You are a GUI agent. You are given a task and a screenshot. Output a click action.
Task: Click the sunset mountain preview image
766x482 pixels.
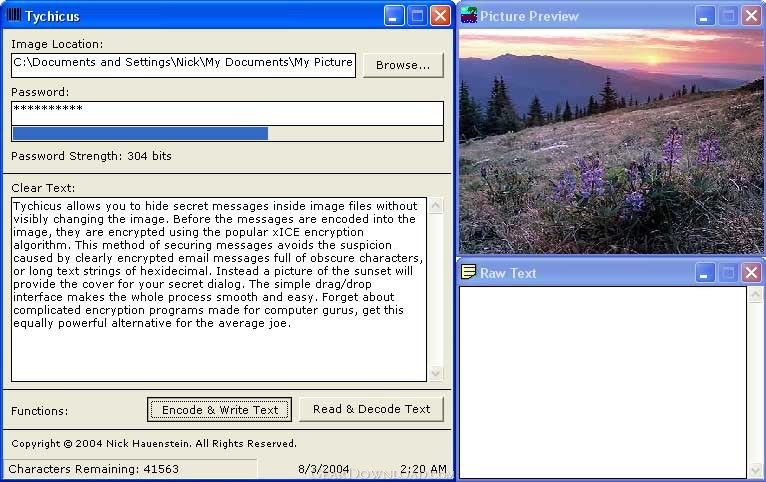(611, 141)
